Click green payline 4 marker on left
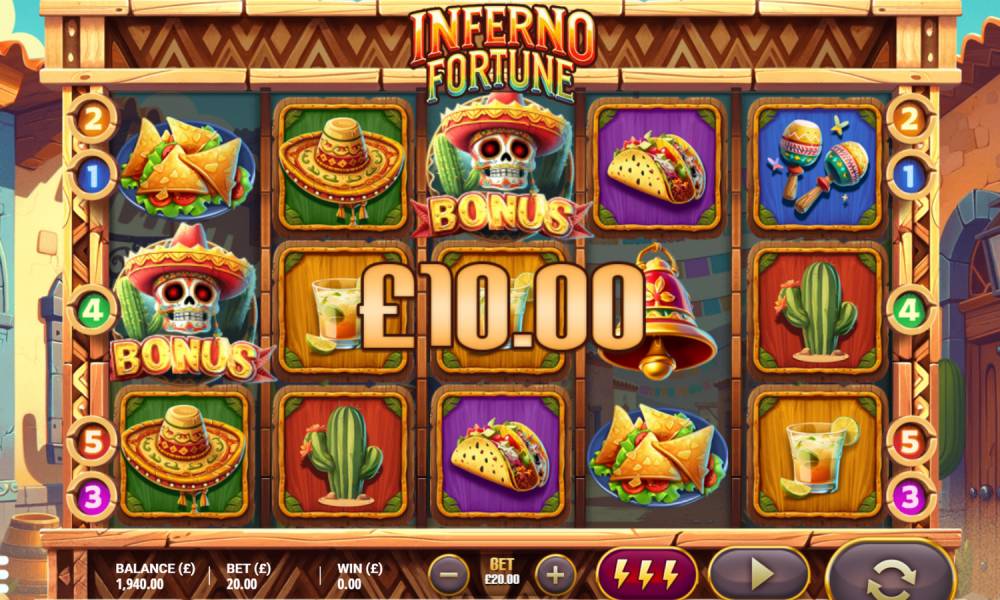 click(x=93, y=311)
